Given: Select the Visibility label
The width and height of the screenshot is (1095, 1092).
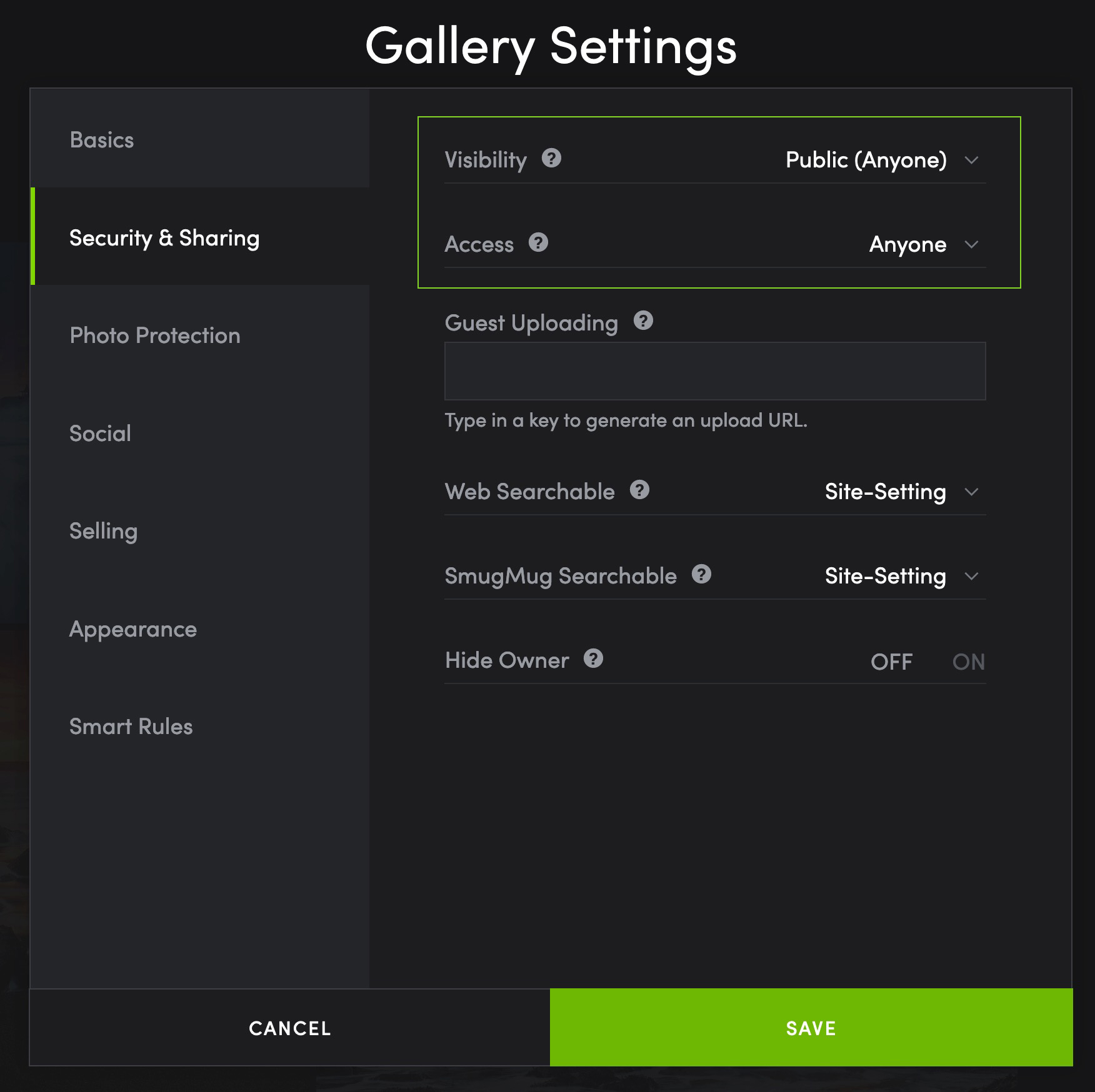Looking at the screenshot, I should click(486, 160).
